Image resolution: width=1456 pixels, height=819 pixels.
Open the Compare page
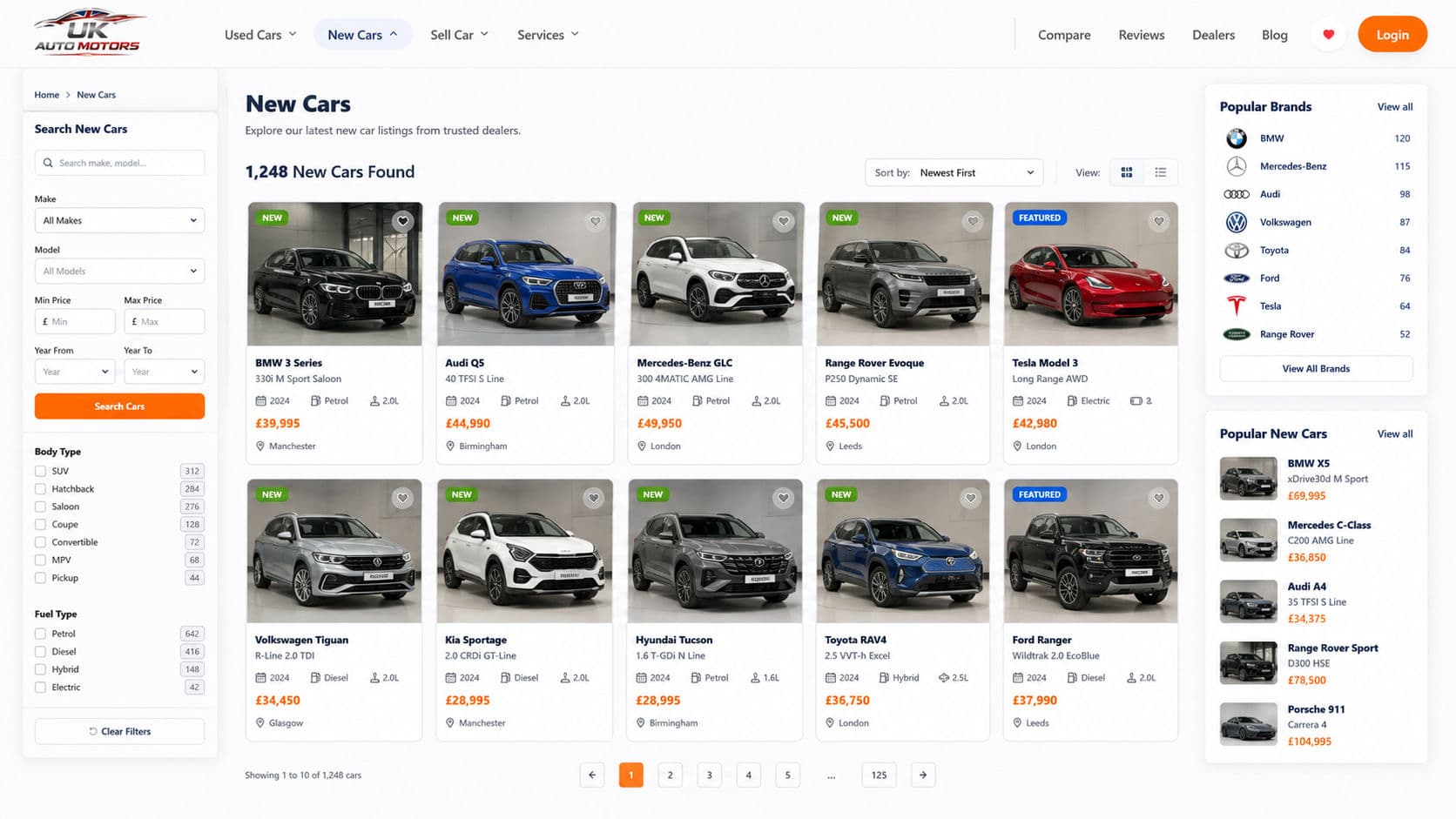[x=1064, y=35]
